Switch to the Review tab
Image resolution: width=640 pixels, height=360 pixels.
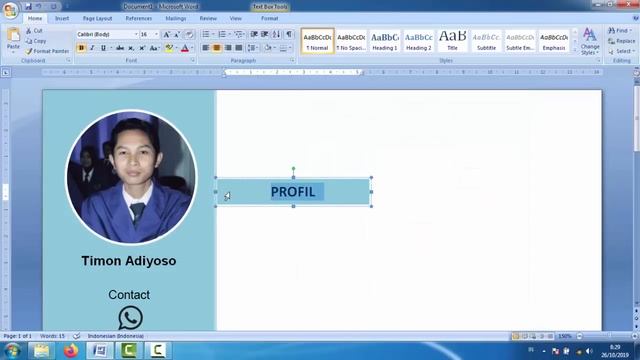pos(208,18)
